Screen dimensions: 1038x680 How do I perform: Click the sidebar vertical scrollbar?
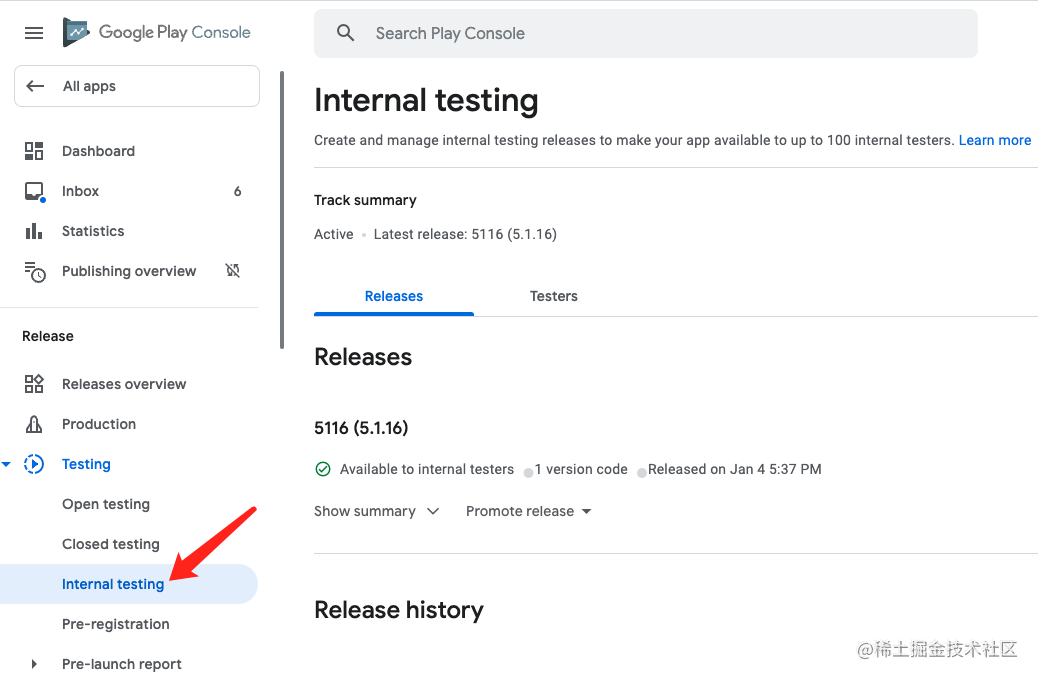pyautogui.click(x=282, y=210)
